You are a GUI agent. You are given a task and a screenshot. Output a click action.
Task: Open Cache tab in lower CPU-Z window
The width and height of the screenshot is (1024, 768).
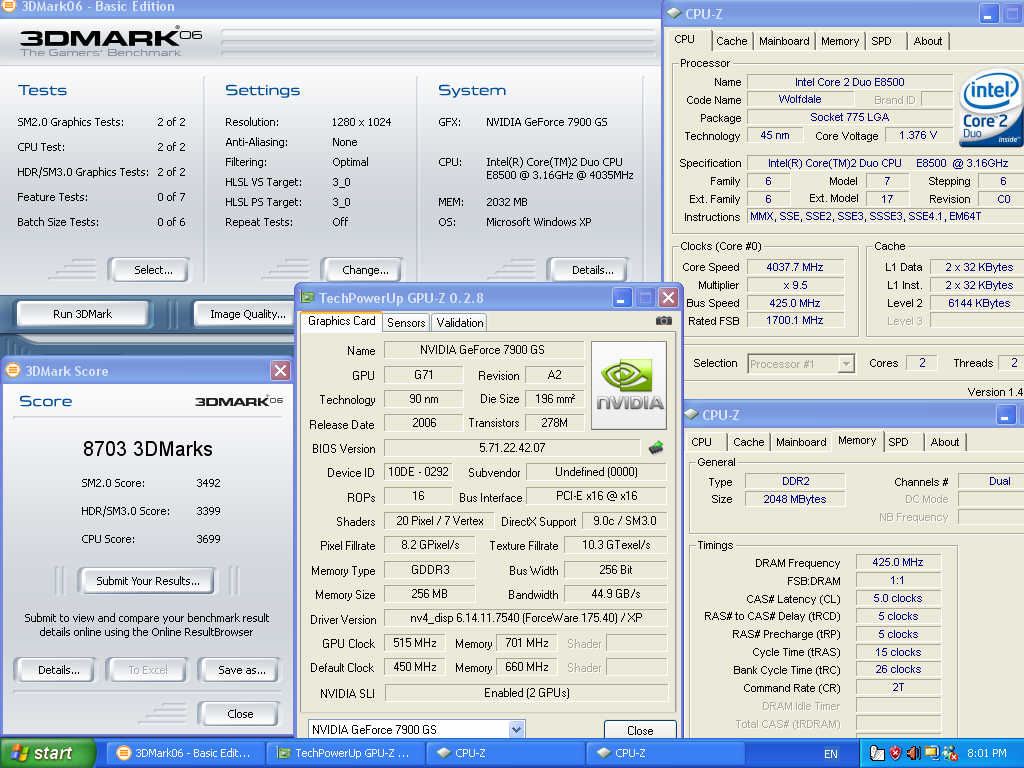[x=748, y=442]
